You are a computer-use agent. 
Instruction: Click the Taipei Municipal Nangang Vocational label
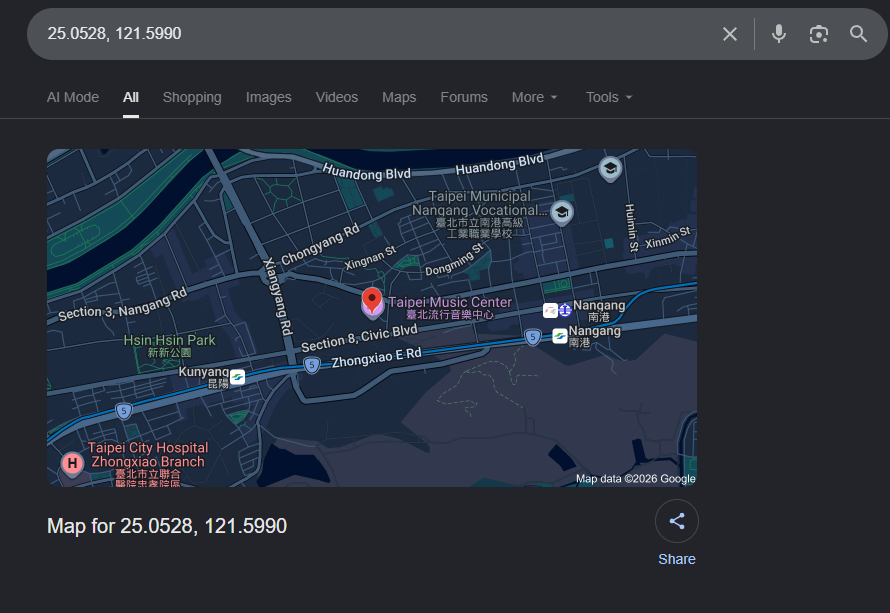tap(480, 213)
